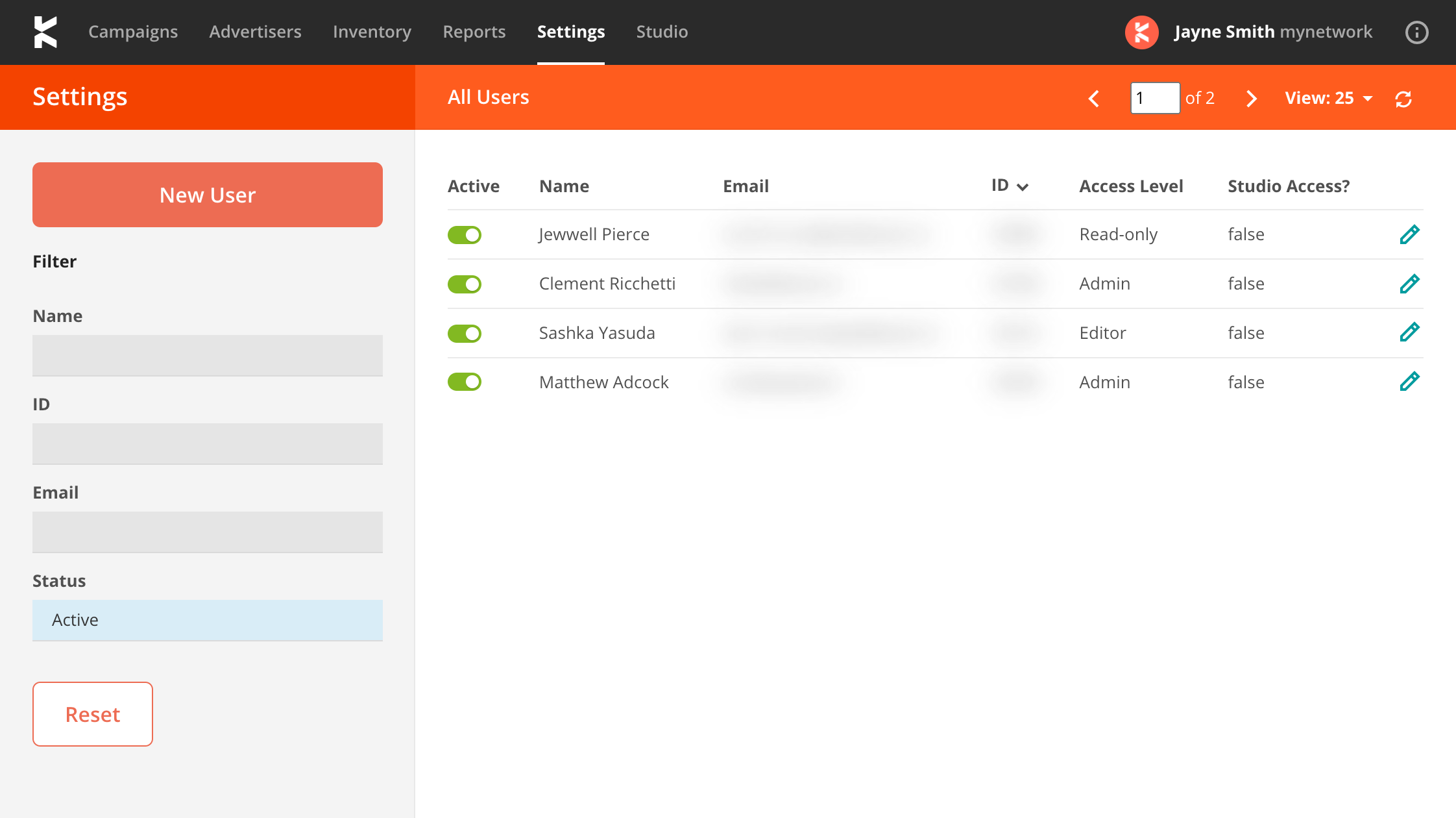
Task: Open the Status filter dropdown showing Active
Action: (208, 620)
